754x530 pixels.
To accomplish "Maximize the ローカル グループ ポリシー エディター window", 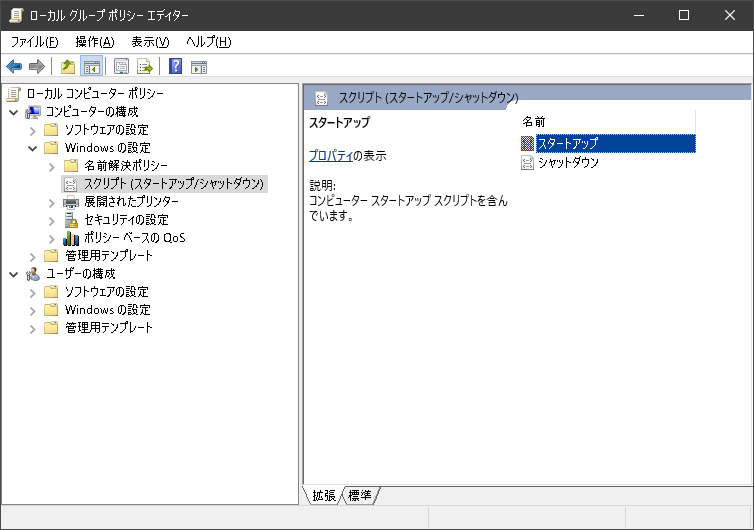I will tap(684, 15).
